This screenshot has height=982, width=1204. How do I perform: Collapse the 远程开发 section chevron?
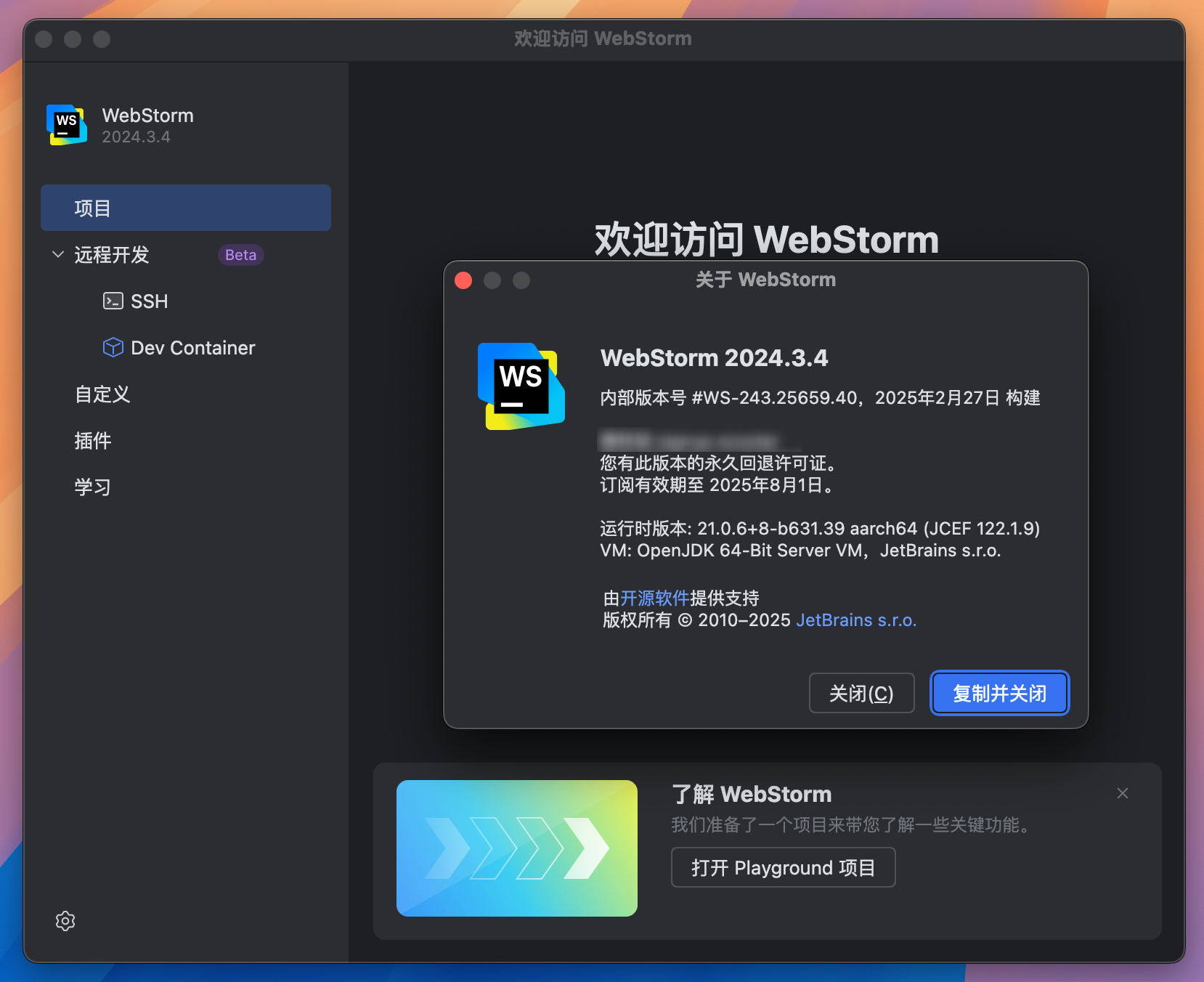[x=58, y=254]
